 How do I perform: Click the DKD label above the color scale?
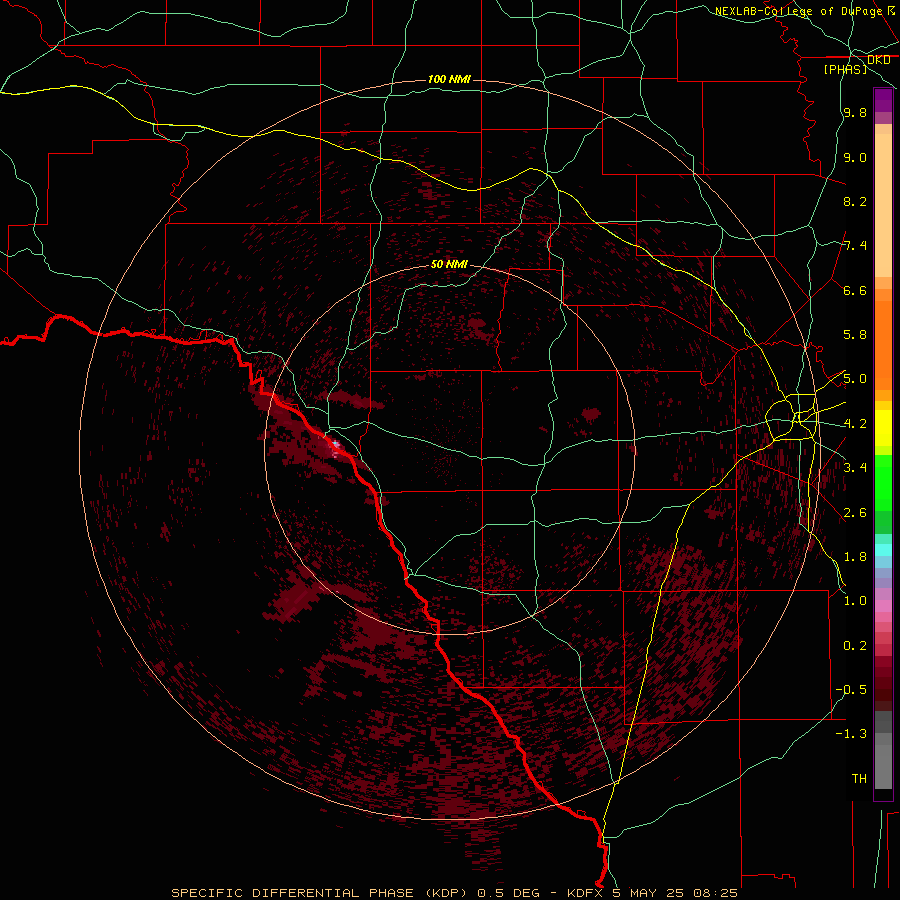point(878,60)
